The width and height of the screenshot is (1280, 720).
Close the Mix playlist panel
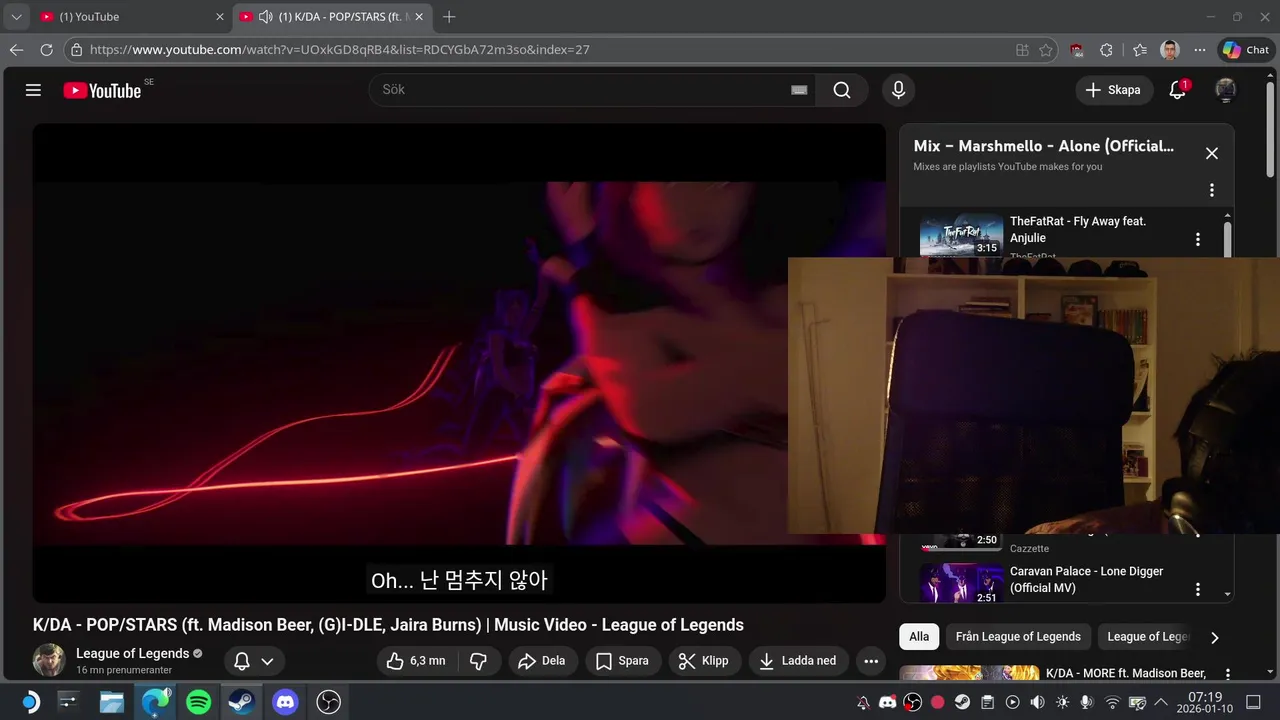tap(1211, 153)
